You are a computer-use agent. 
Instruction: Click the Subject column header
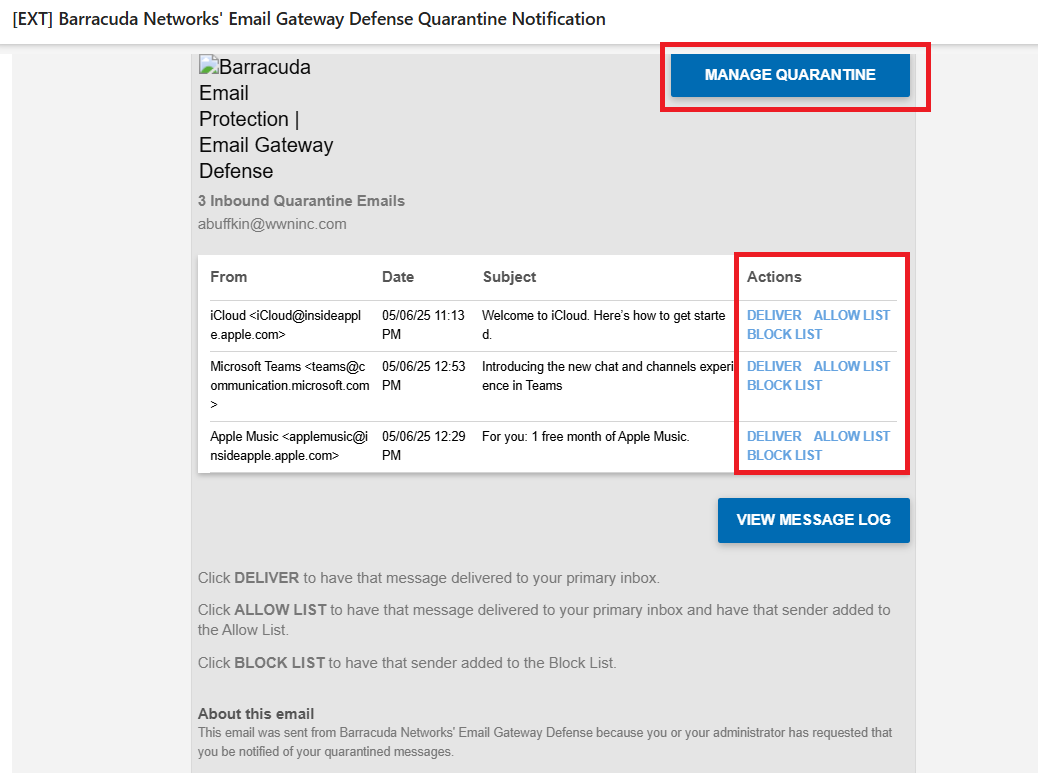click(x=509, y=277)
